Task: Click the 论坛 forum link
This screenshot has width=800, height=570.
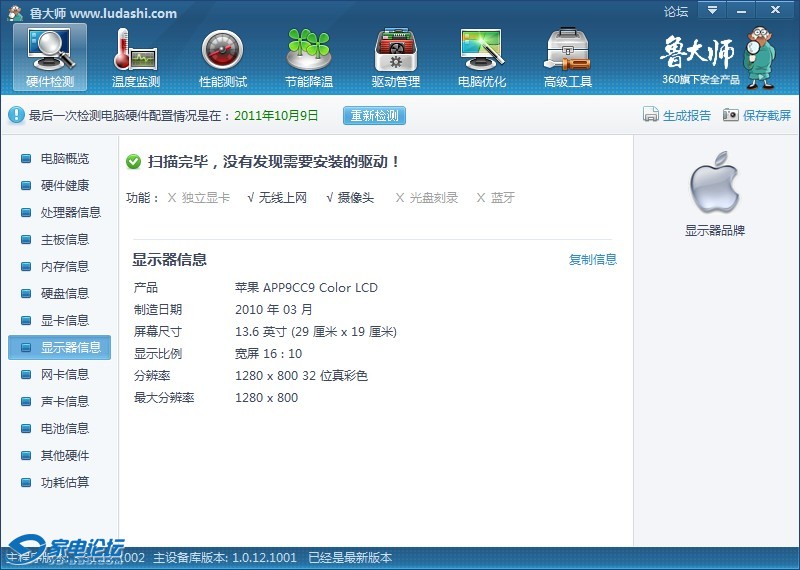Action: [676, 12]
